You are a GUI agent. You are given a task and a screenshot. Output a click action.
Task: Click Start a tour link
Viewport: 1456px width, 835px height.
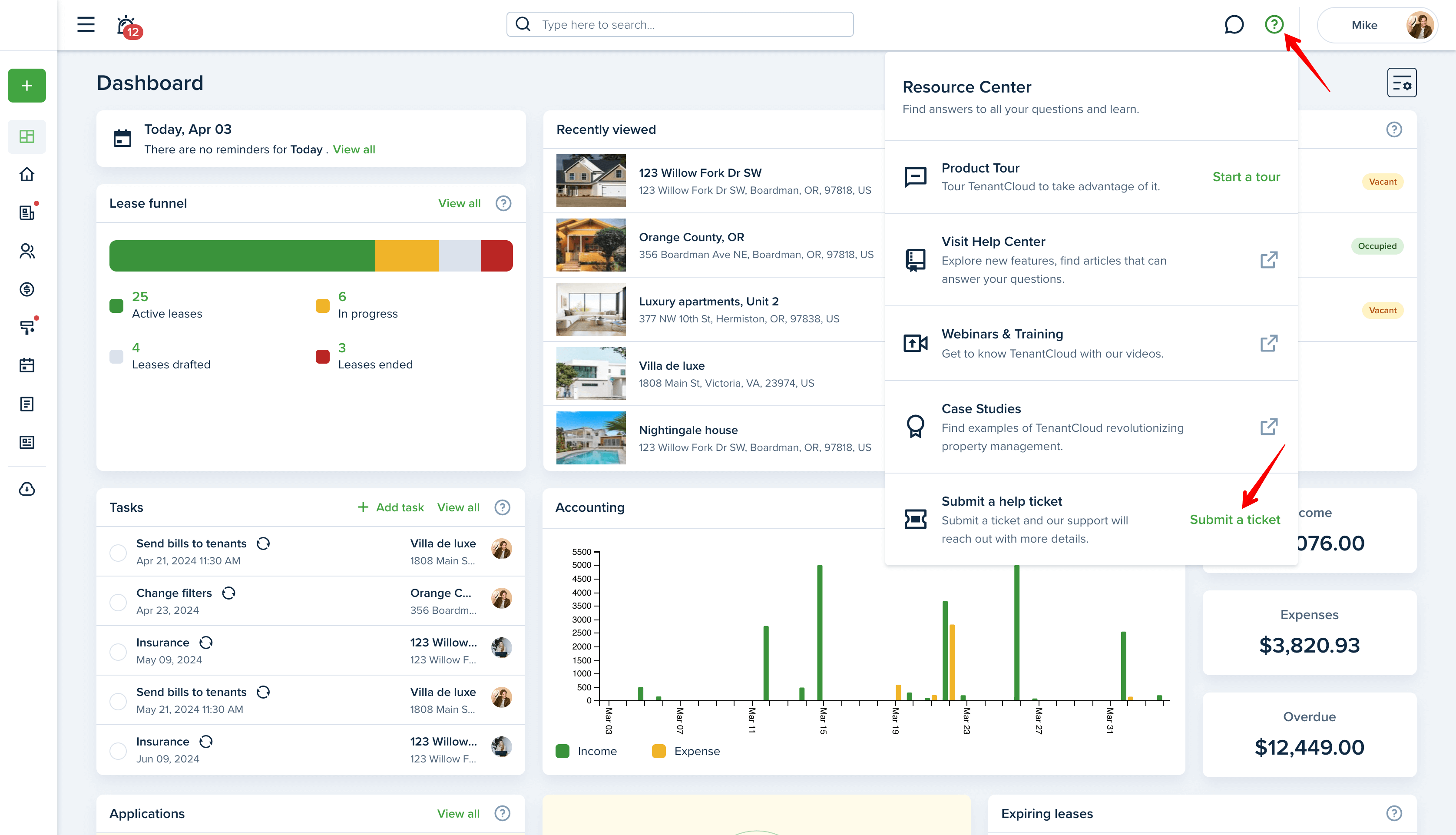(x=1246, y=177)
